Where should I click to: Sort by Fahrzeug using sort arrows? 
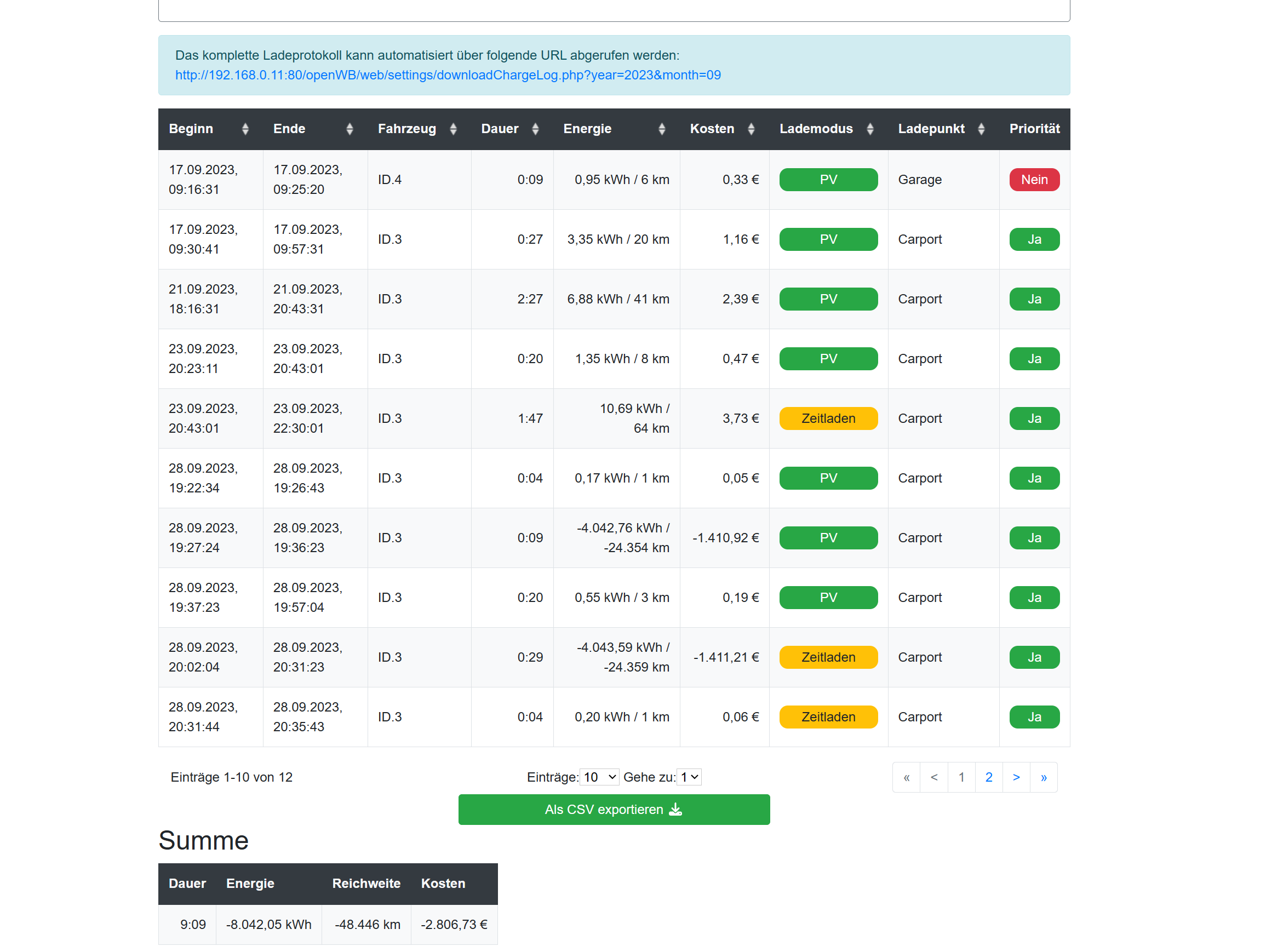tap(452, 129)
